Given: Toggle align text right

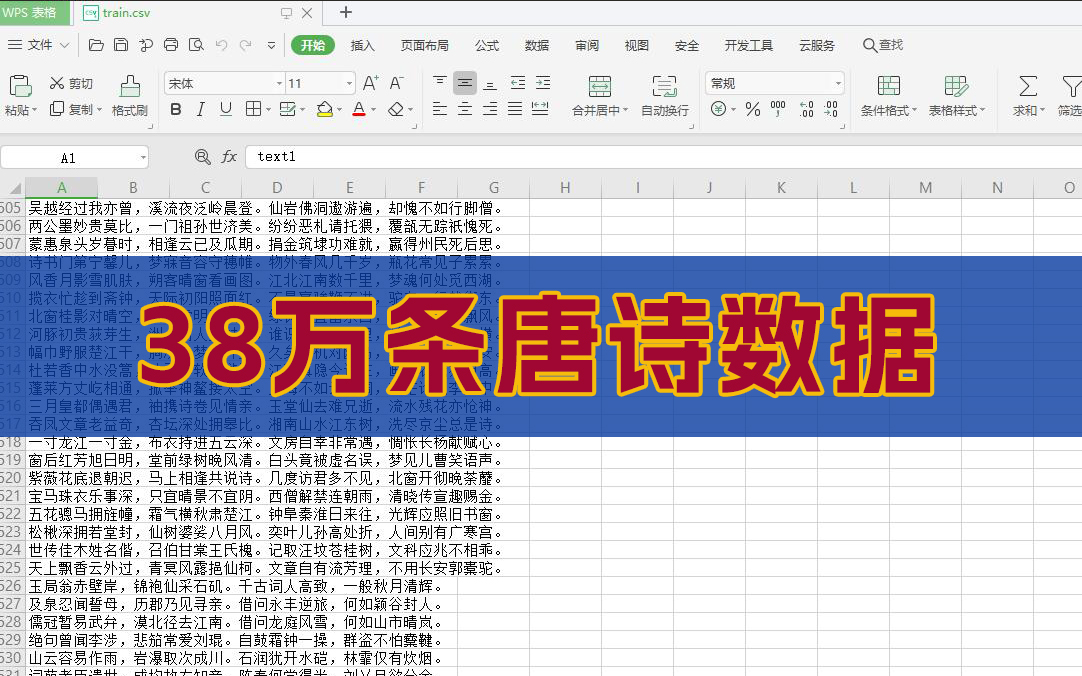Looking at the screenshot, I should click(490, 109).
